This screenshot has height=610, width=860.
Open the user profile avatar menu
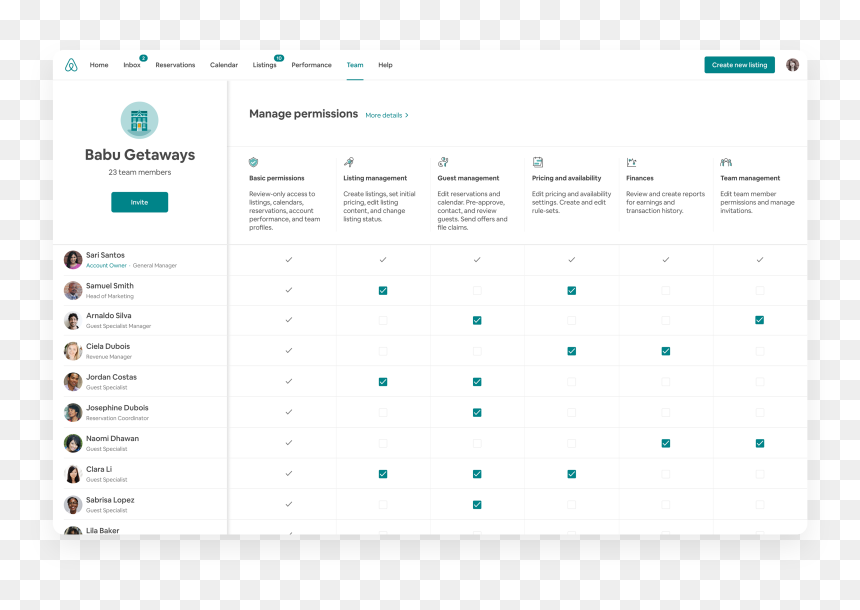[792, 65]
